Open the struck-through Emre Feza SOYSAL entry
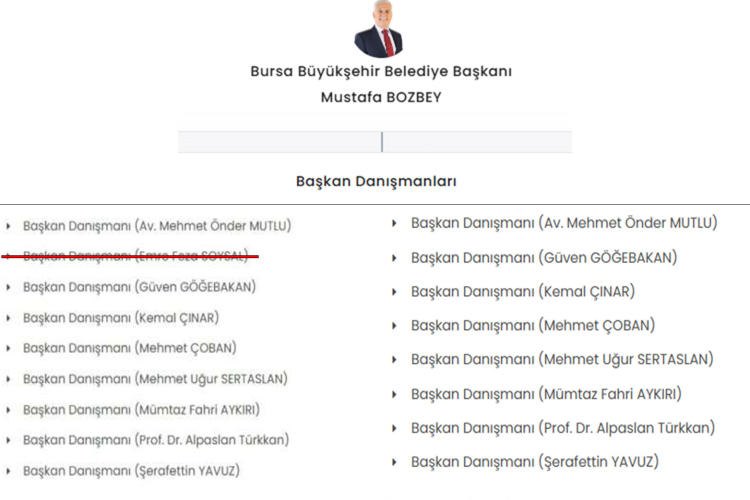 click(135, 256)
